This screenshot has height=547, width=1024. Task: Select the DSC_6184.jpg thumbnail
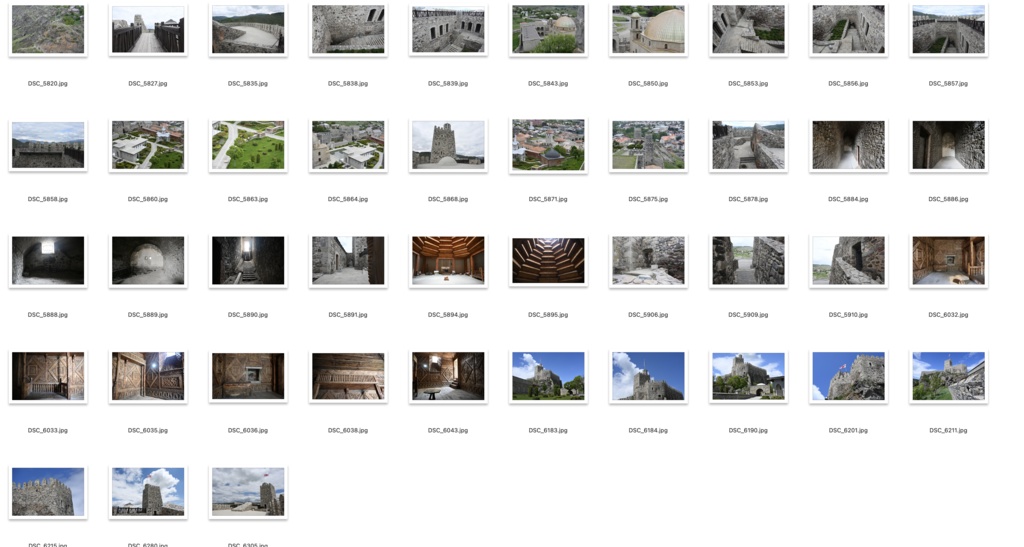pyautogui.click(x=648, y=376)
